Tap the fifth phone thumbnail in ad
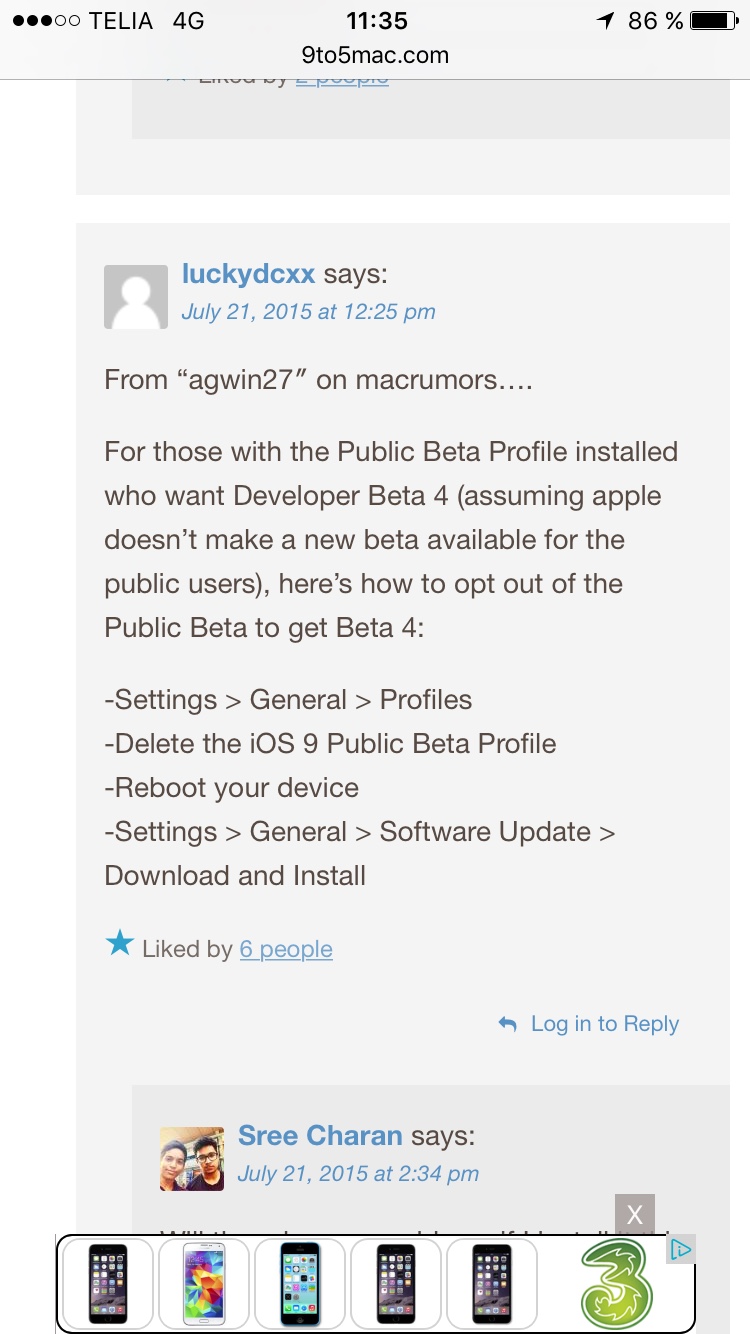The image size is (750, 1334). point(492,1284)
